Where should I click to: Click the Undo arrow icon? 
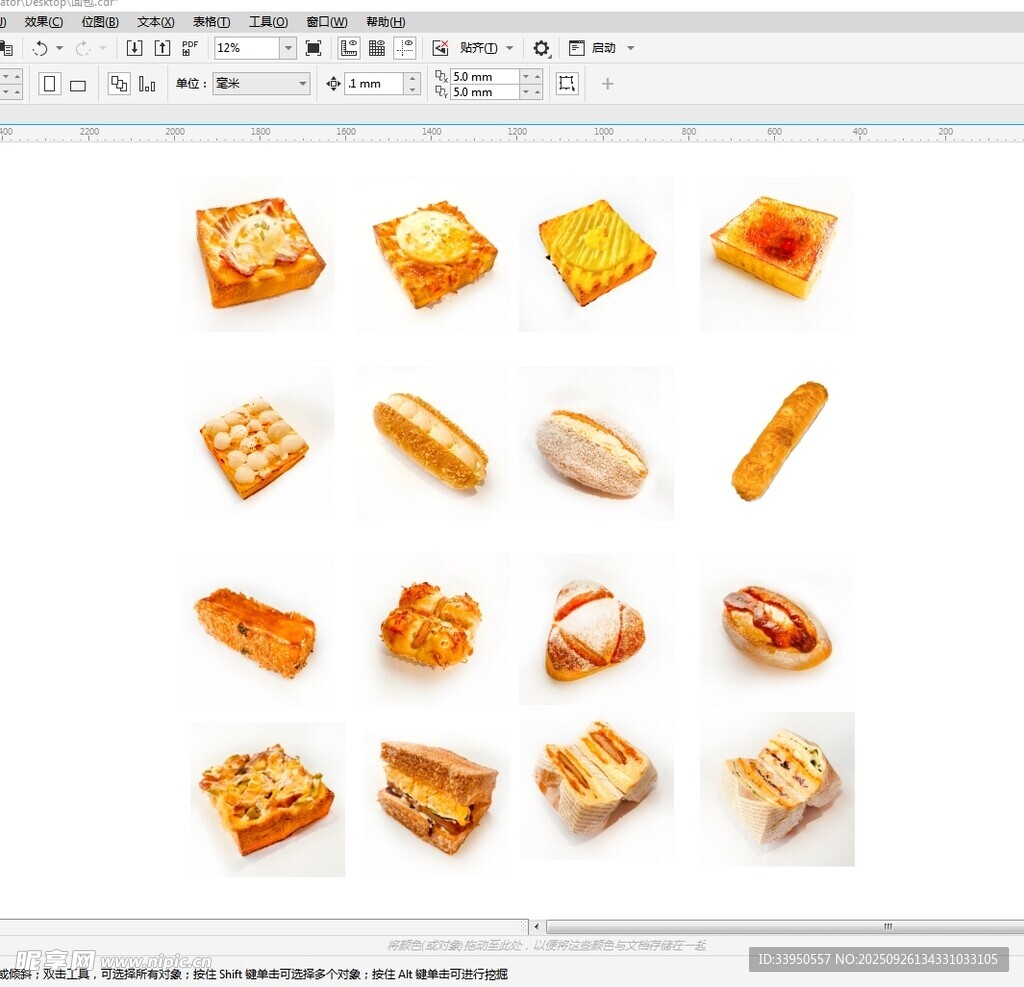coord(40,48)
